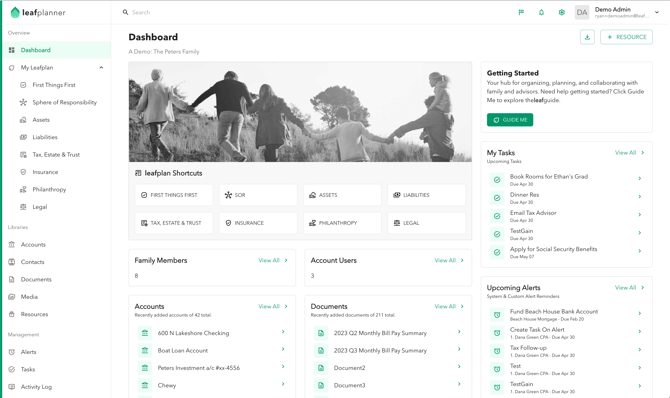Open the Accounts library in sidebar

click(x=33, y=245)
